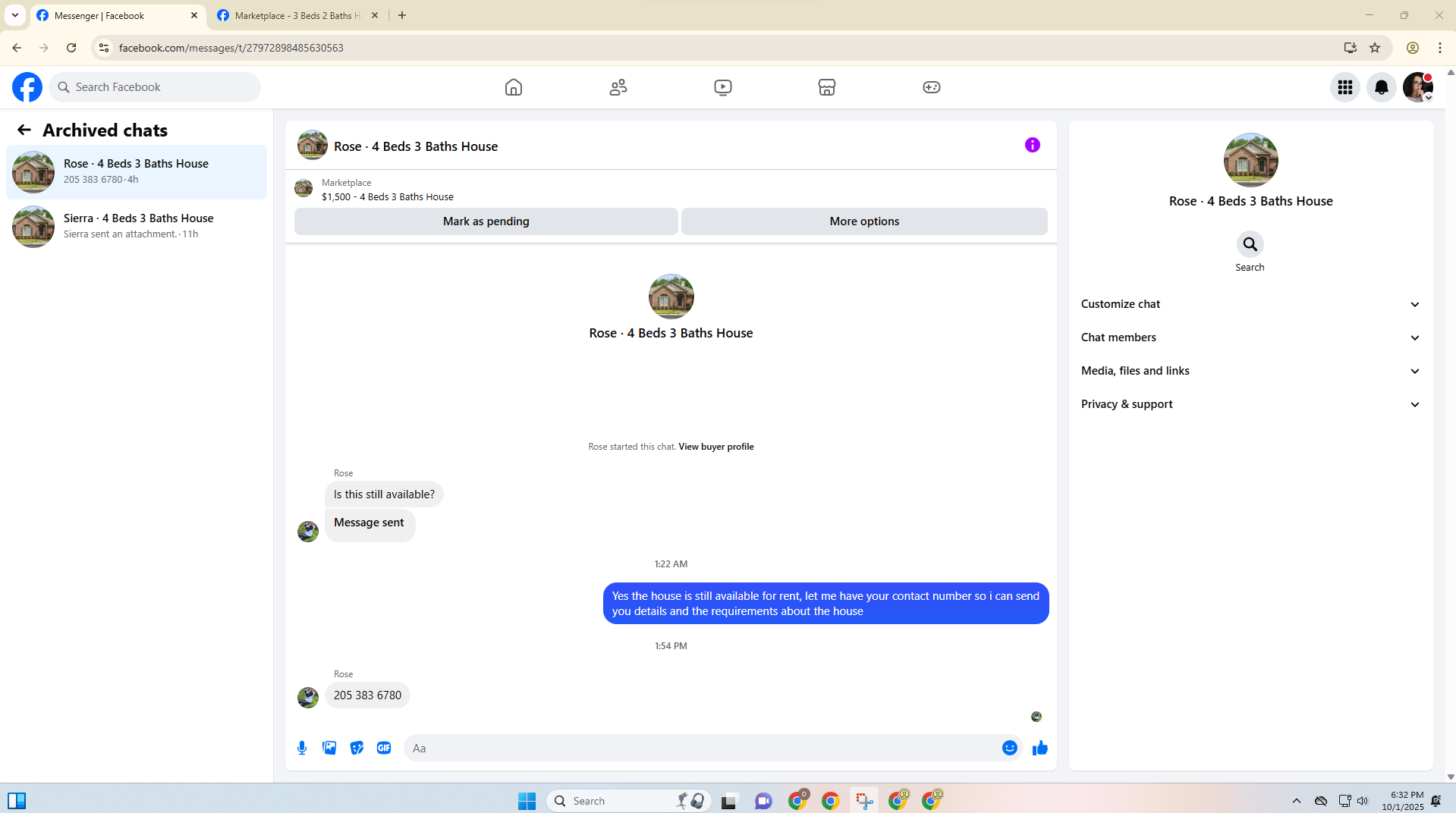
Task: Focus the Search Facebook field
Action: point(155,87)
